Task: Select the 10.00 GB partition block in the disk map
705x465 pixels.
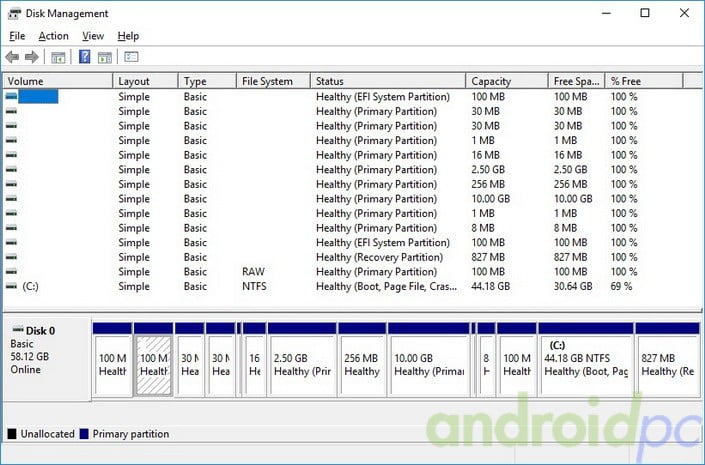Action: pos(428,364)
